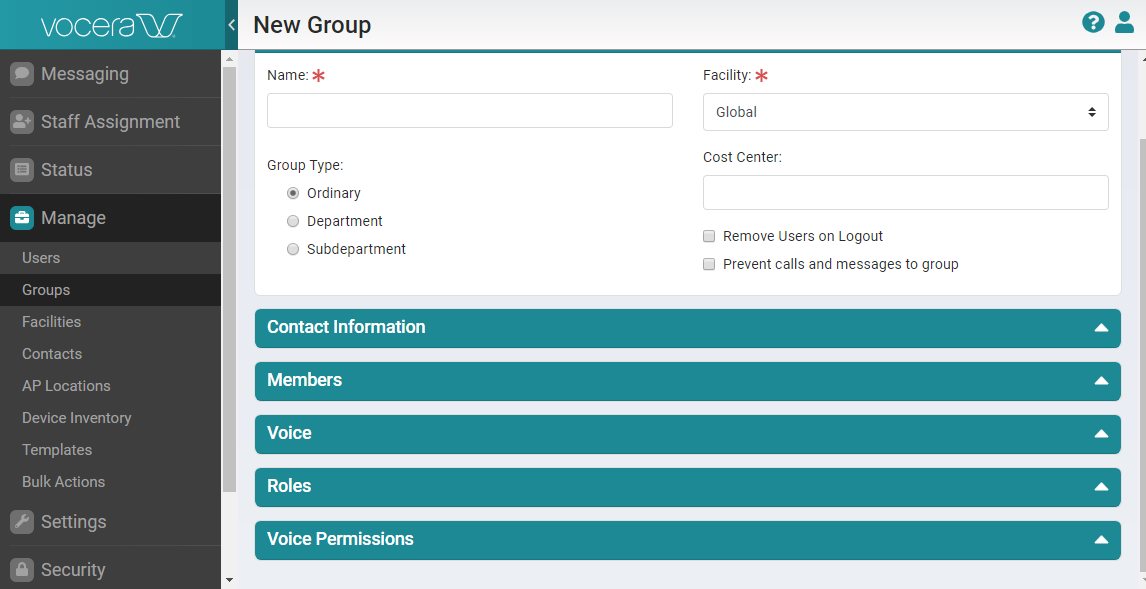
Task: Click the user profile icon
Action: click(x=1124, y=21)
